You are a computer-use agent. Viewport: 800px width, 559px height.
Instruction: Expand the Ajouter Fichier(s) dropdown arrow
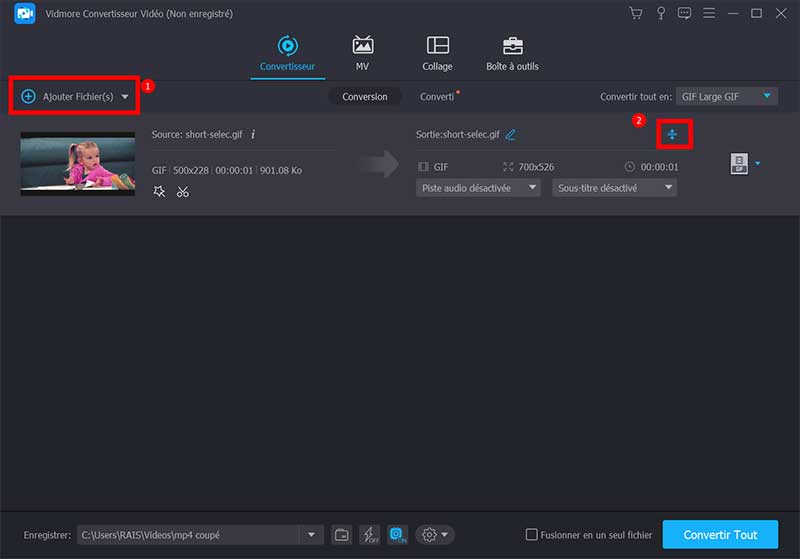click(125, 96)
